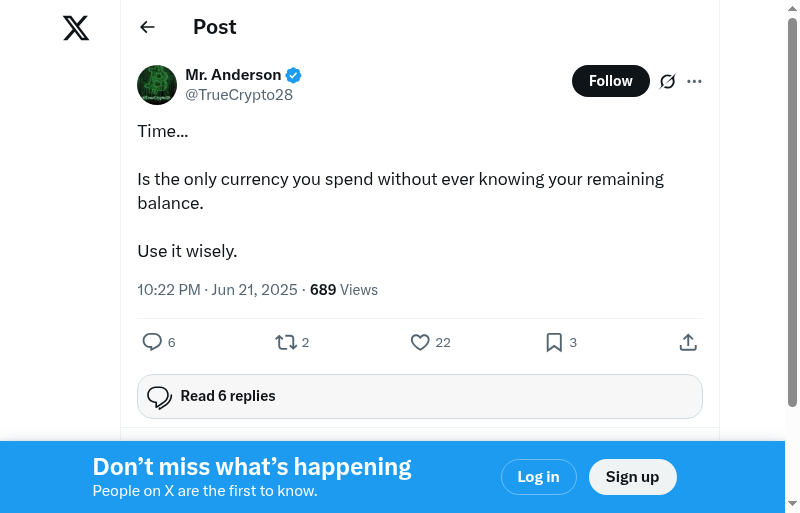The image size is (800, 513).
Task: Click the reply speech bubble icon
Action: [152, 342]
